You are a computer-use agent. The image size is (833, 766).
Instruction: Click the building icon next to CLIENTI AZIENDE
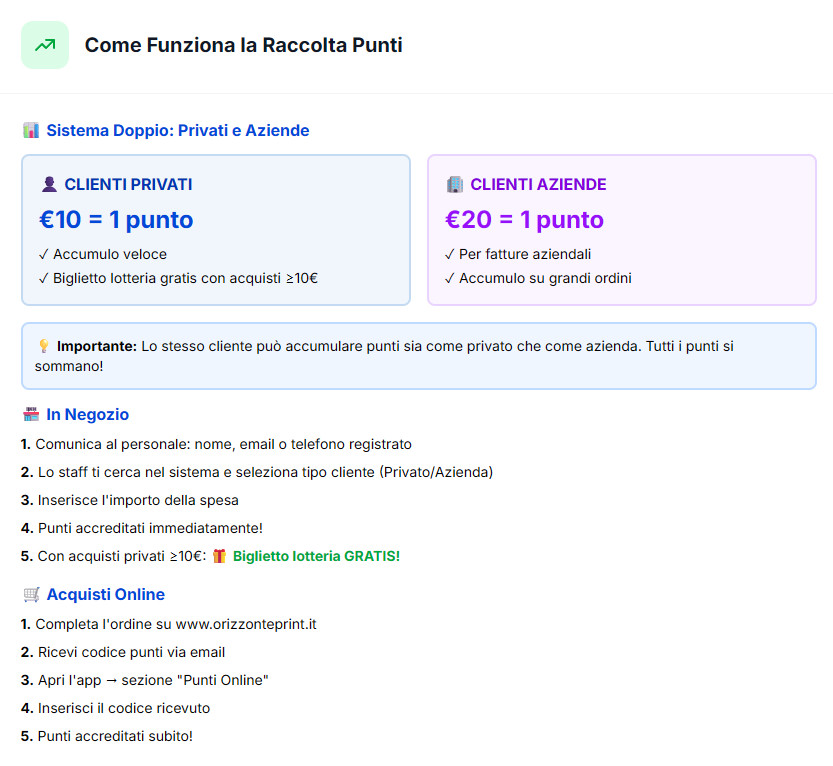point(455,184)
